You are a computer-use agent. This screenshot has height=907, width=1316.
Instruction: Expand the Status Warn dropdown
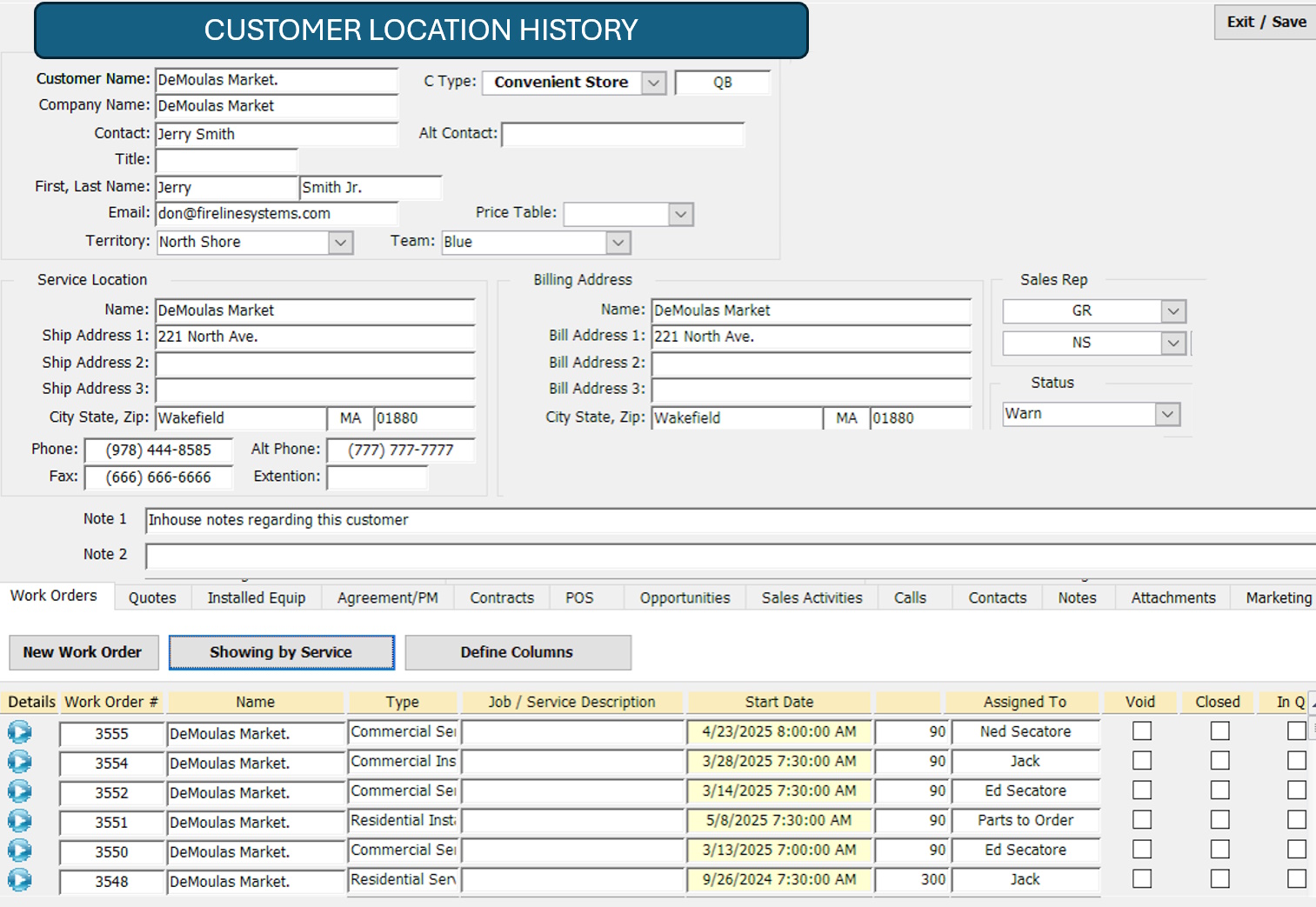1168,415
